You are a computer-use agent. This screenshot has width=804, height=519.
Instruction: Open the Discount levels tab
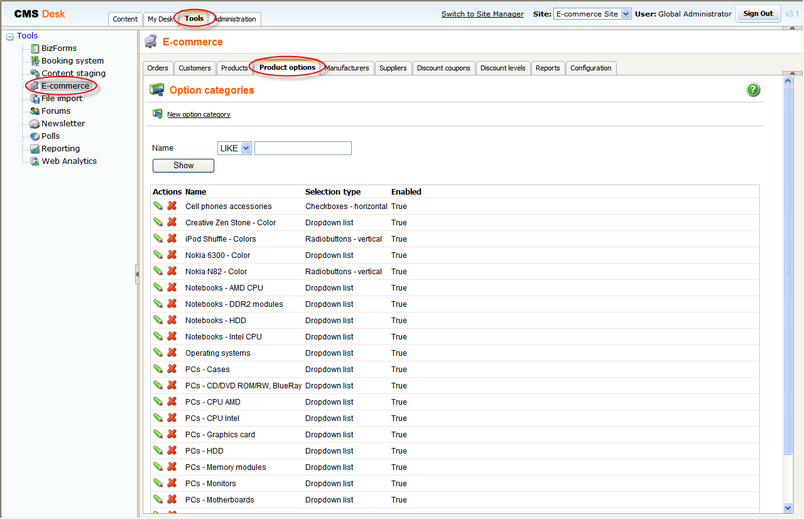pyautogui.click(x=502, y=68)
